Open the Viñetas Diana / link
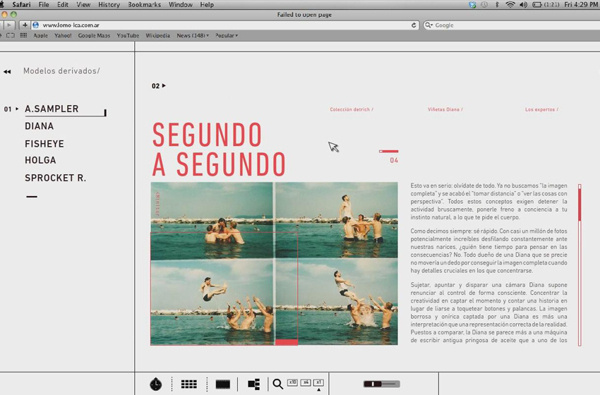Viewport: 600px width, 395px height. (x=445, y=109)
